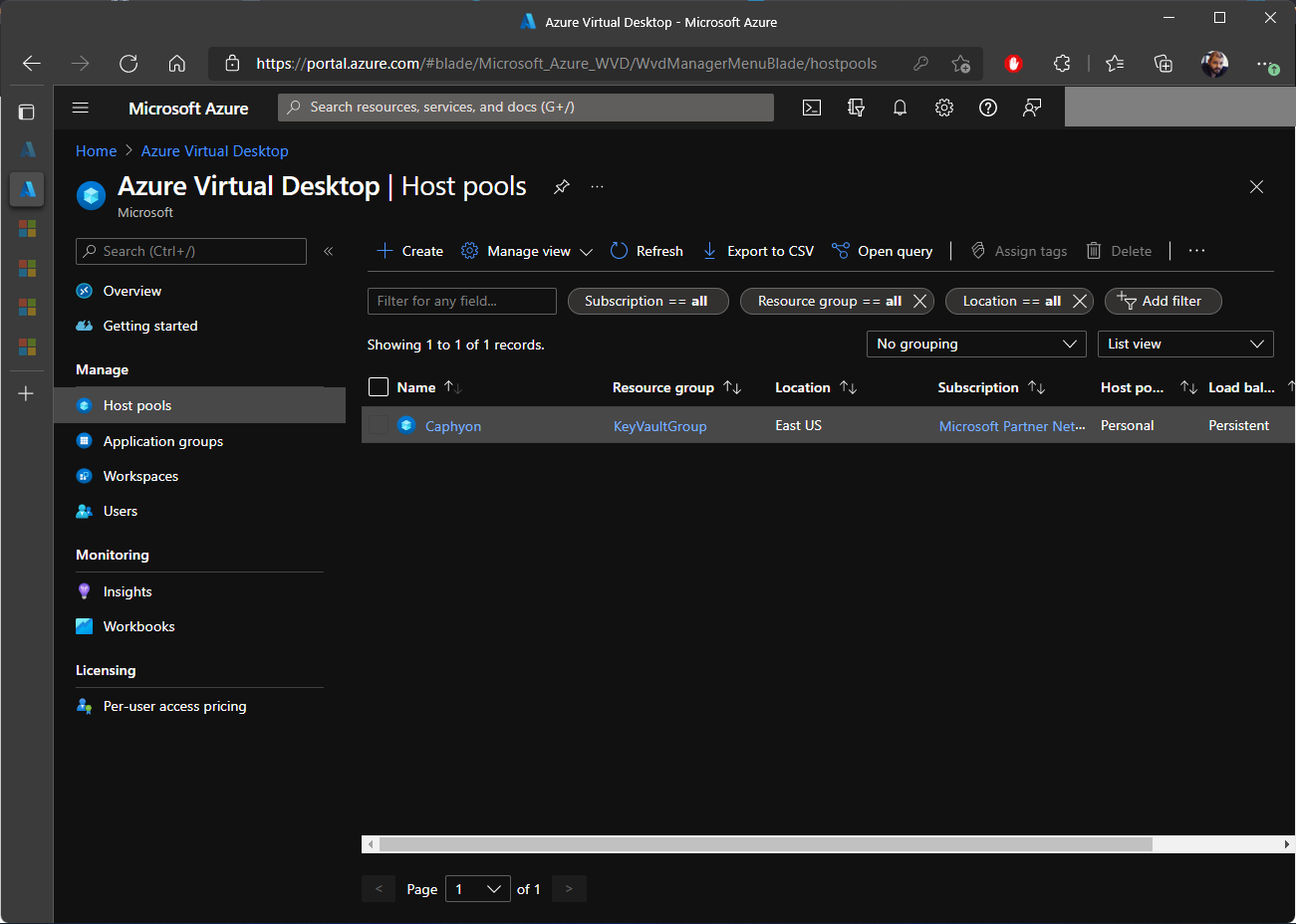Open Cloud Shell from the Azure header
Image resolution: width=1296 pixels, height=924 pixels.
812,108
